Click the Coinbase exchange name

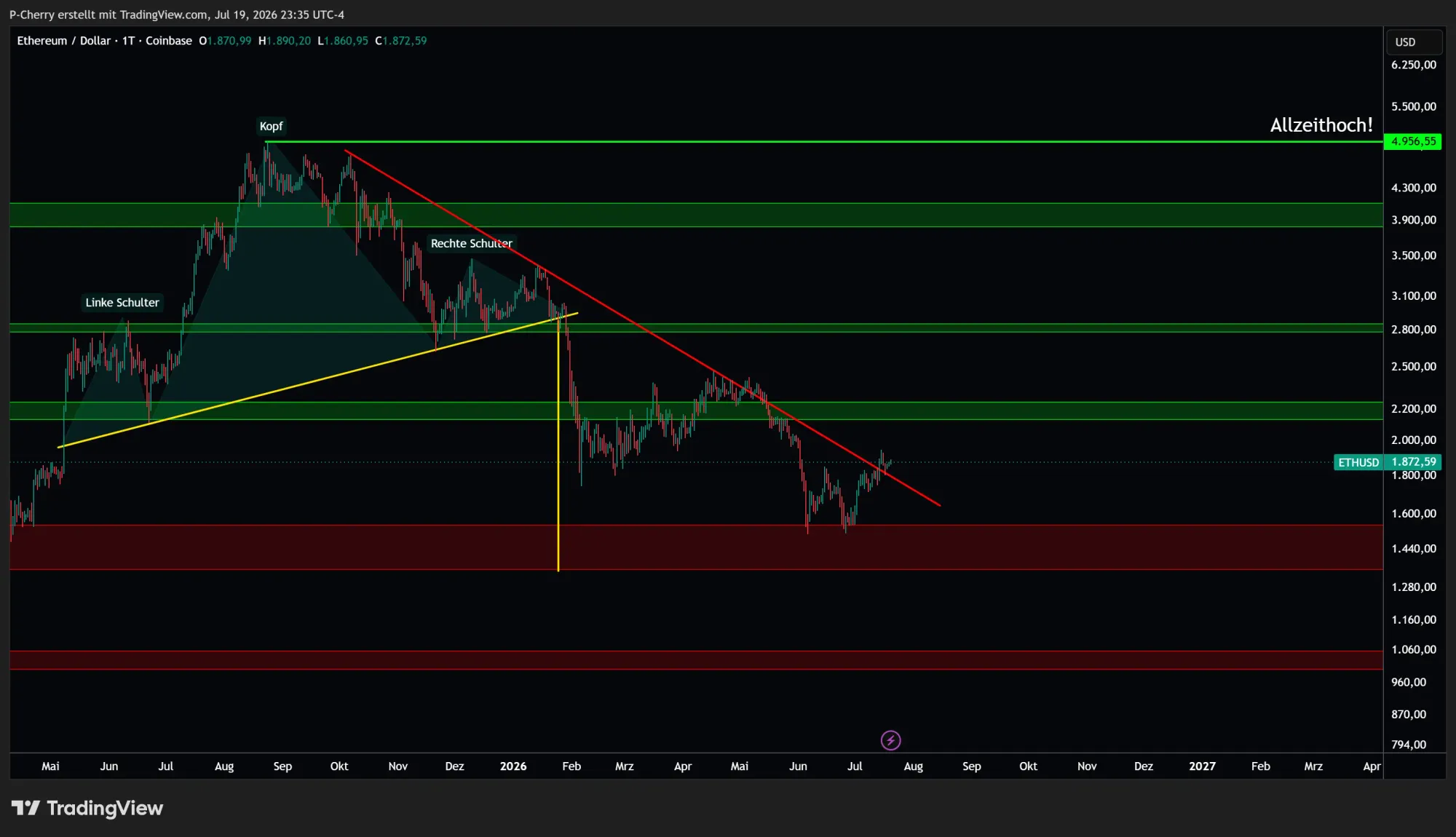click(x=169, y=41)
